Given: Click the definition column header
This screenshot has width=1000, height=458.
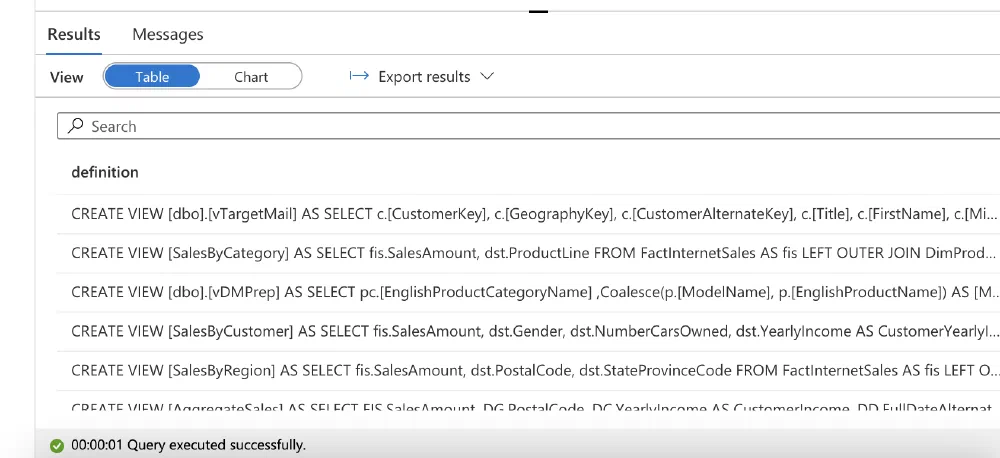Looking at the screenshot, I should 105,172.
